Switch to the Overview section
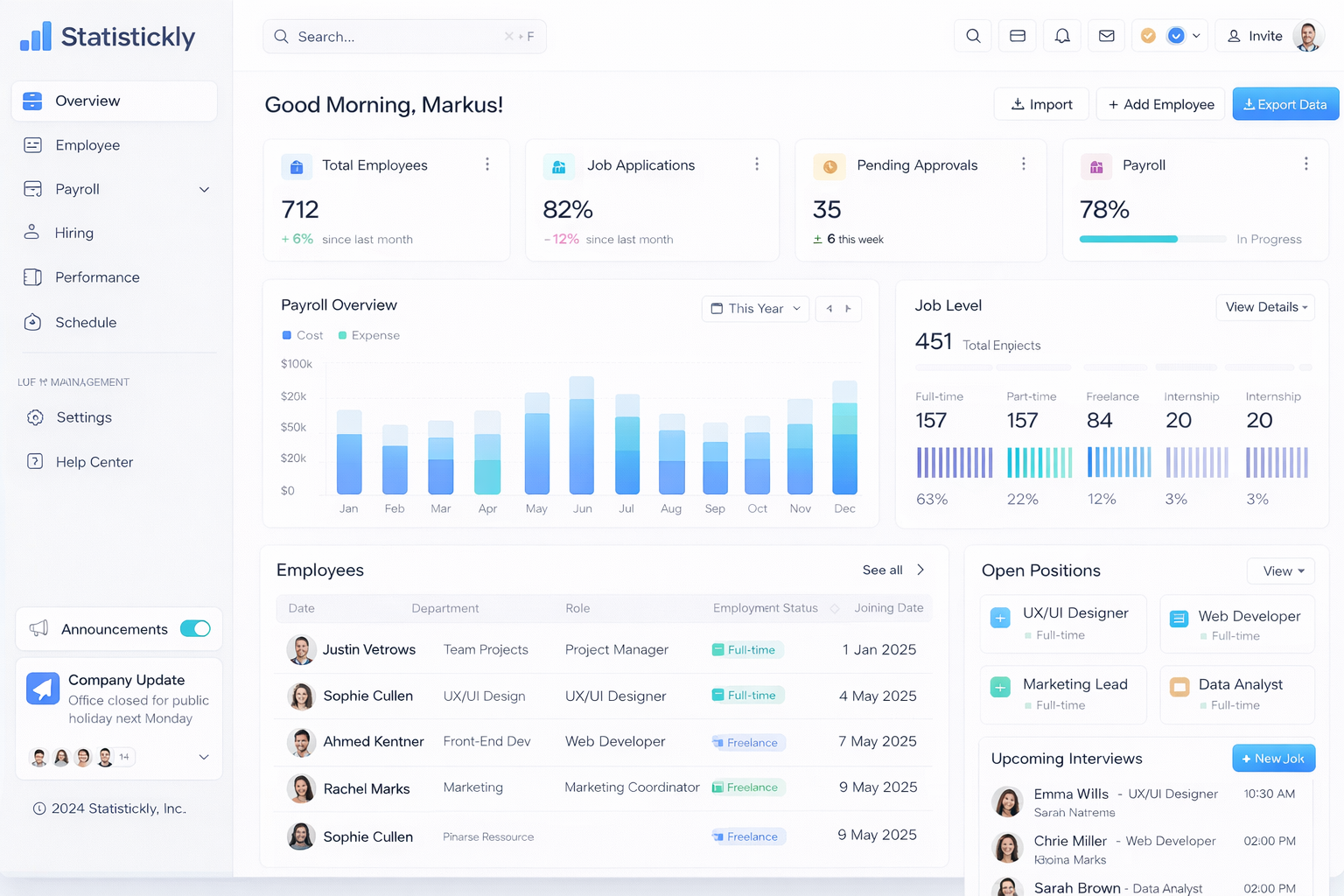 pyautogui.click(x=89, y=101)
